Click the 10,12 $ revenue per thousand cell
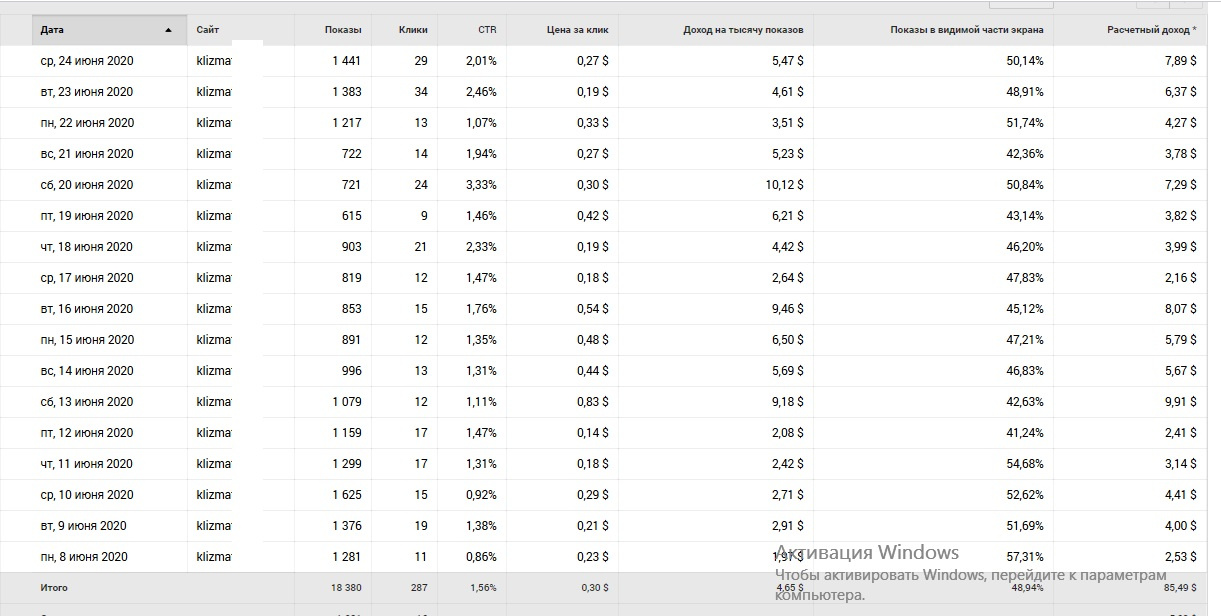This screenshot has width=1221, height=616. (x=784, y=185)
